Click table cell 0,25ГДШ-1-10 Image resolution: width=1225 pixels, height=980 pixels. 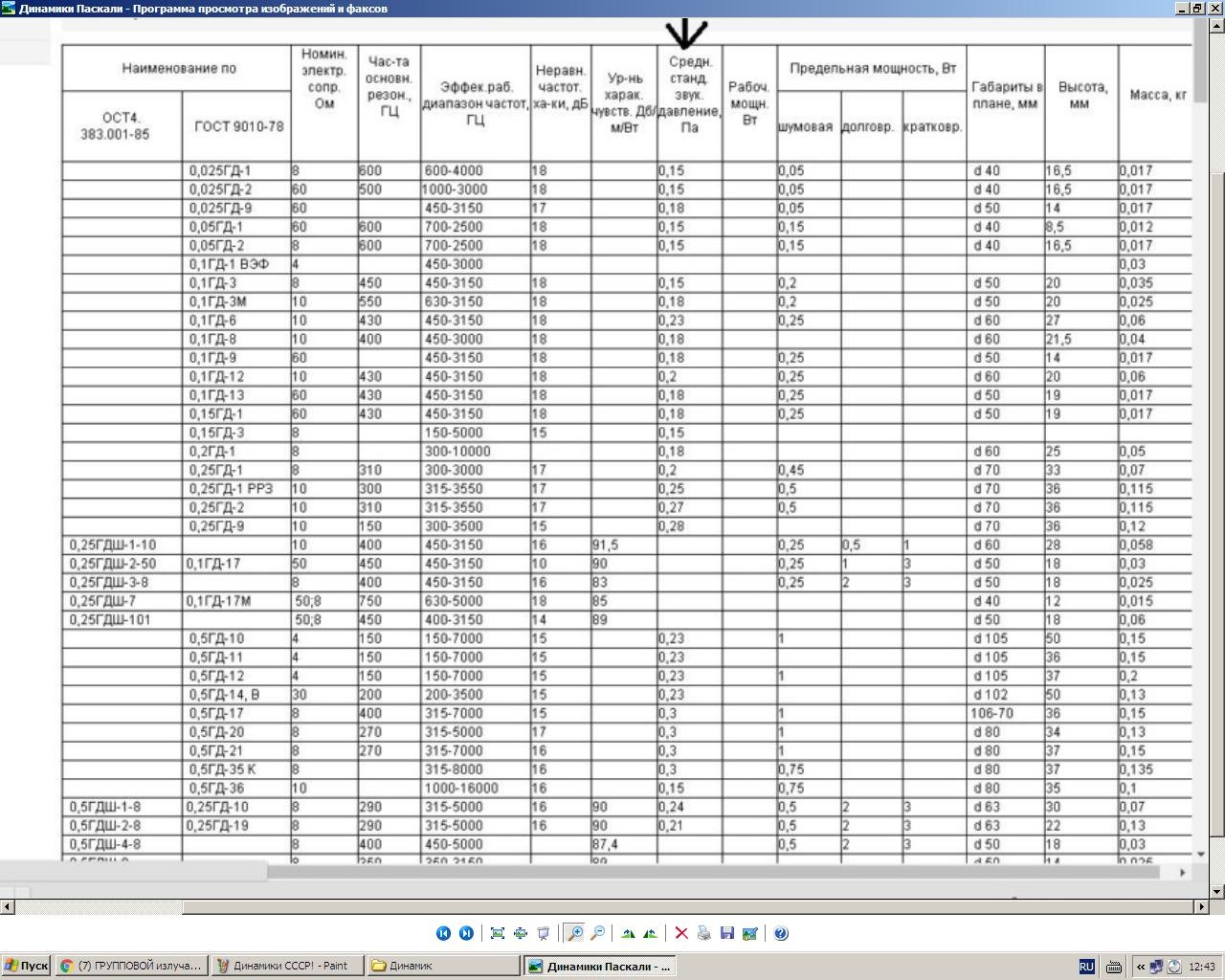coord(112,545)
